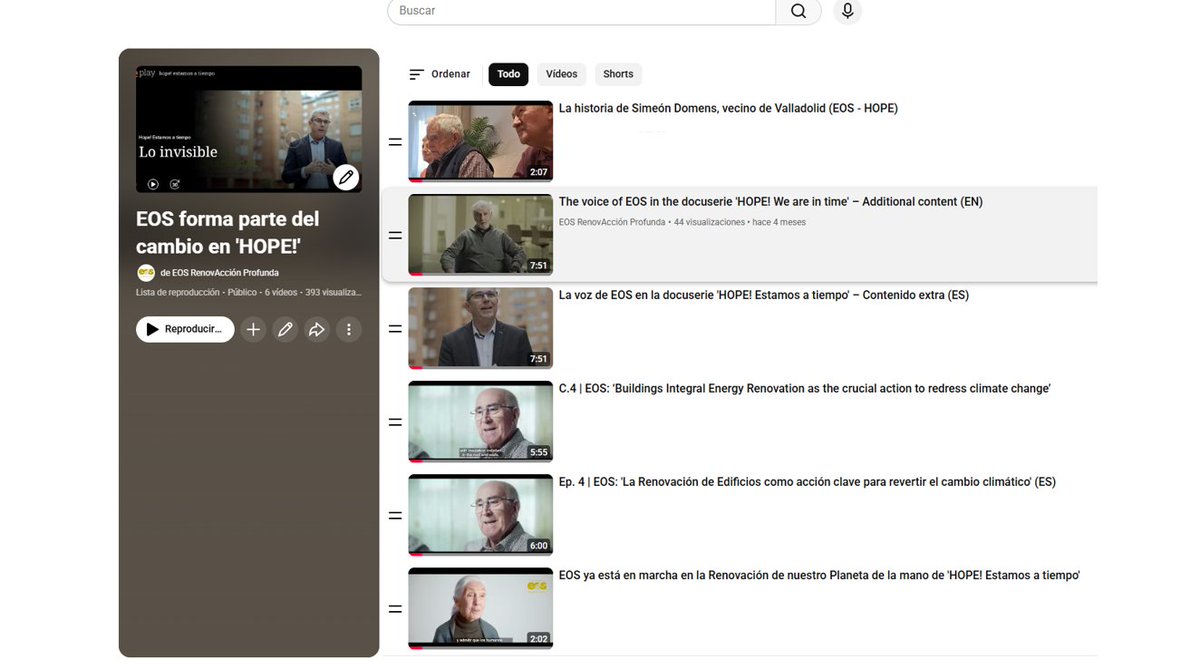Viewport: 1200px width, 669px height.
Task: Open title 'La historia de Simeón Domens'
Action: tap(728, 108)
